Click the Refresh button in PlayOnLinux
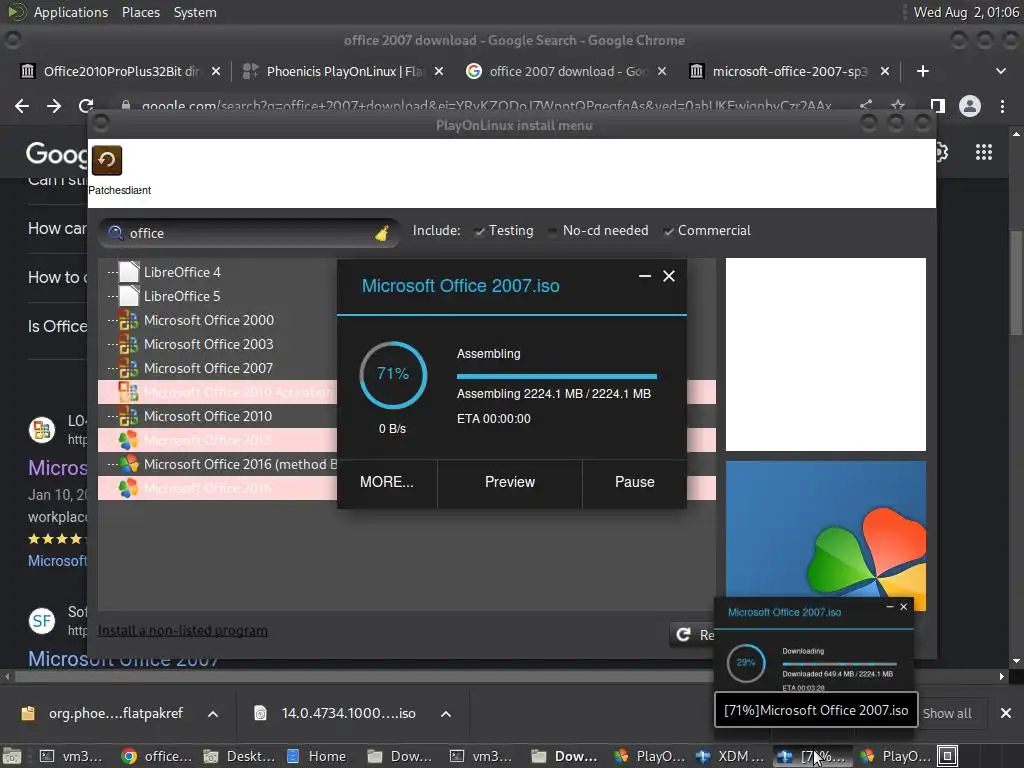 (x=694, y=635)
